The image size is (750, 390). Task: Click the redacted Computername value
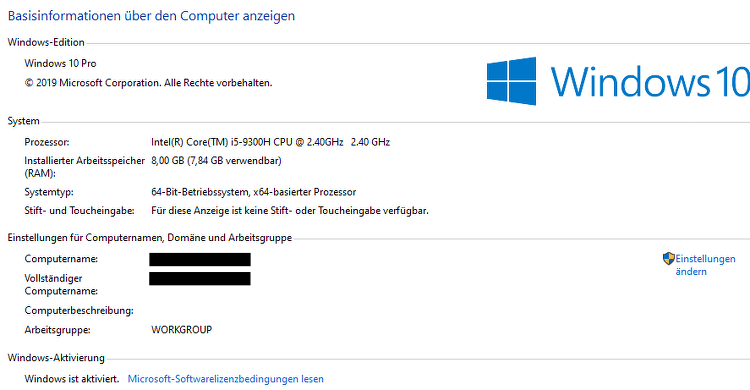tap(199, 259)
